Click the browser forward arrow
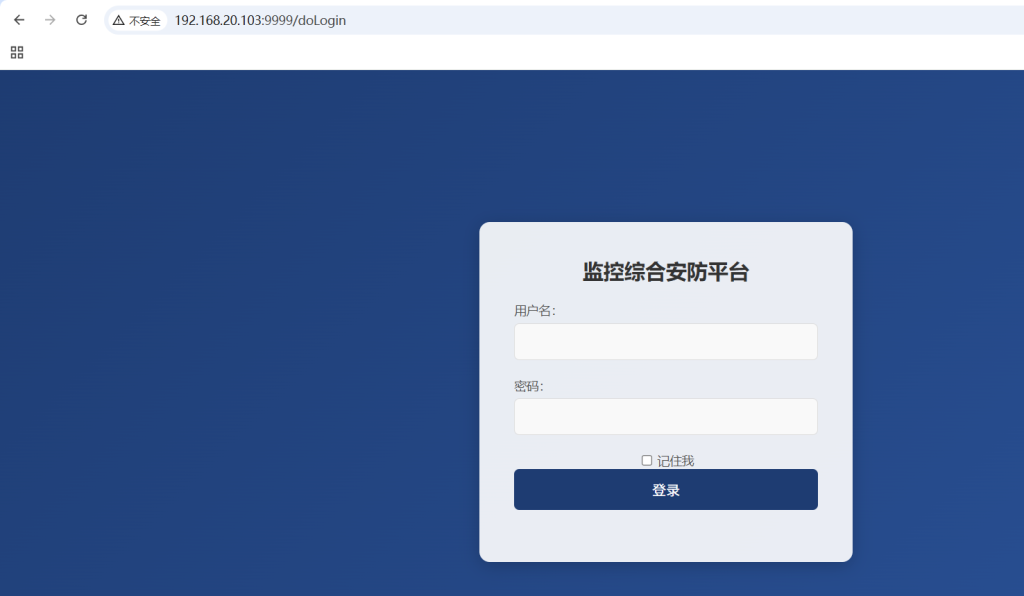 point(50,20)
